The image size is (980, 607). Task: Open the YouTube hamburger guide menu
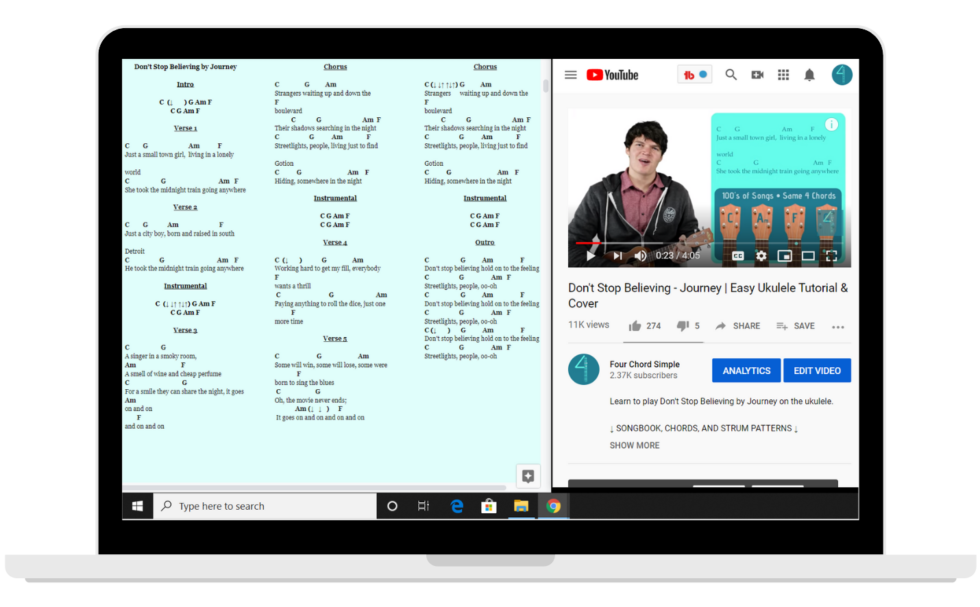570,75
